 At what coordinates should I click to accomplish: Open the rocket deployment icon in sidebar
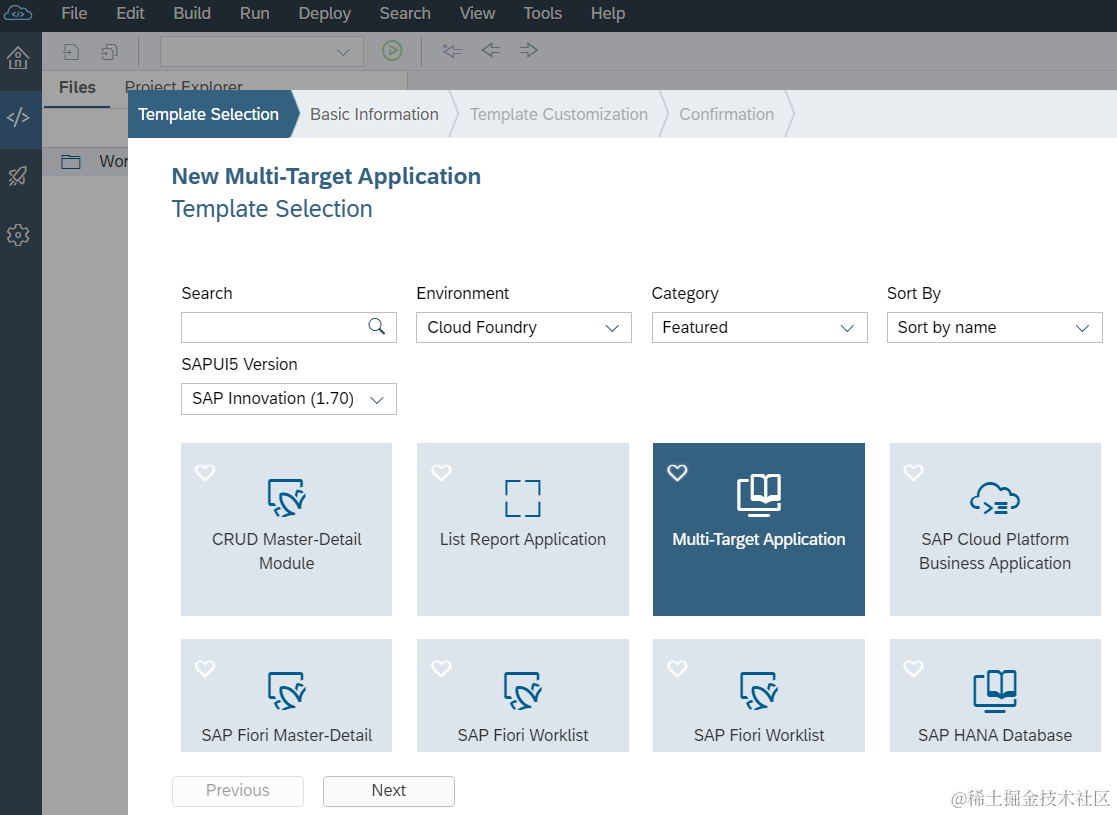point(18,176)
